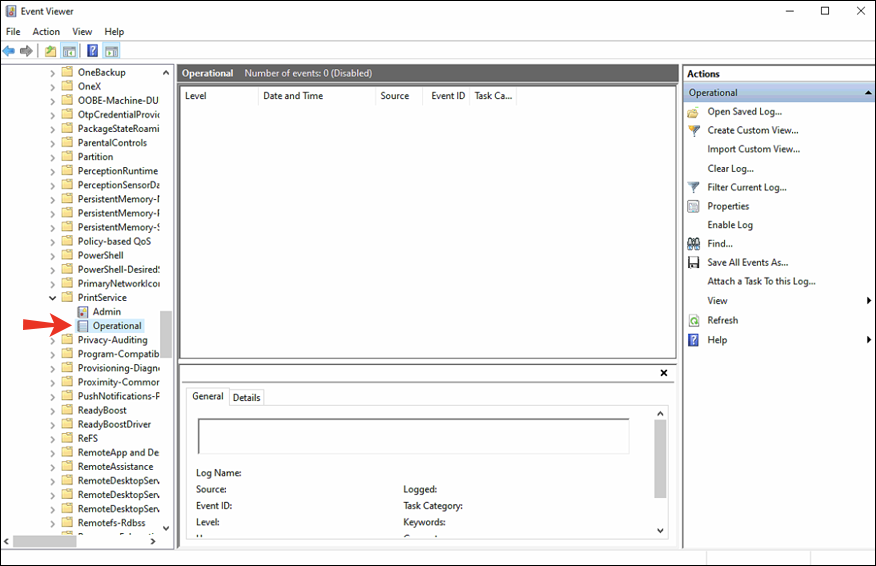
Task: Click the blue Help toolbar icon
Action: (92, 51)
